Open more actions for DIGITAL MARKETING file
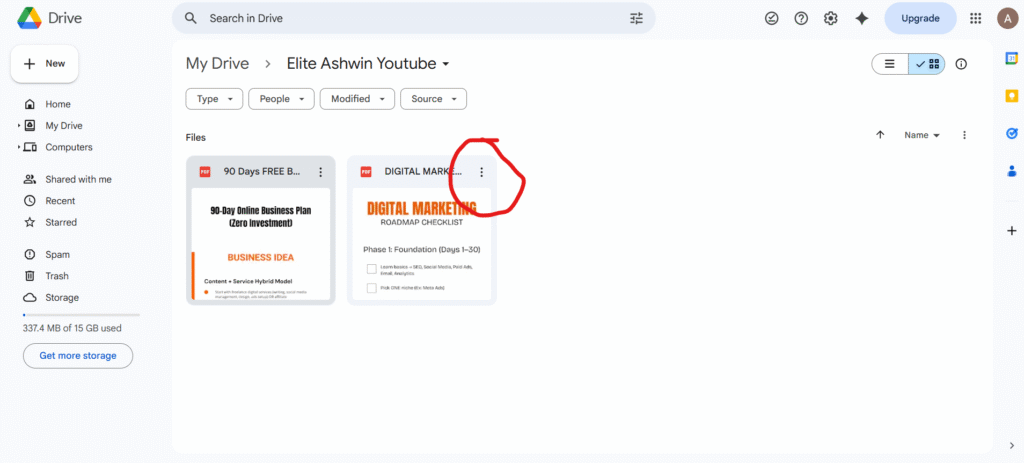Image resolution: width=1024 pixels, height=463 pixels. 481,172
